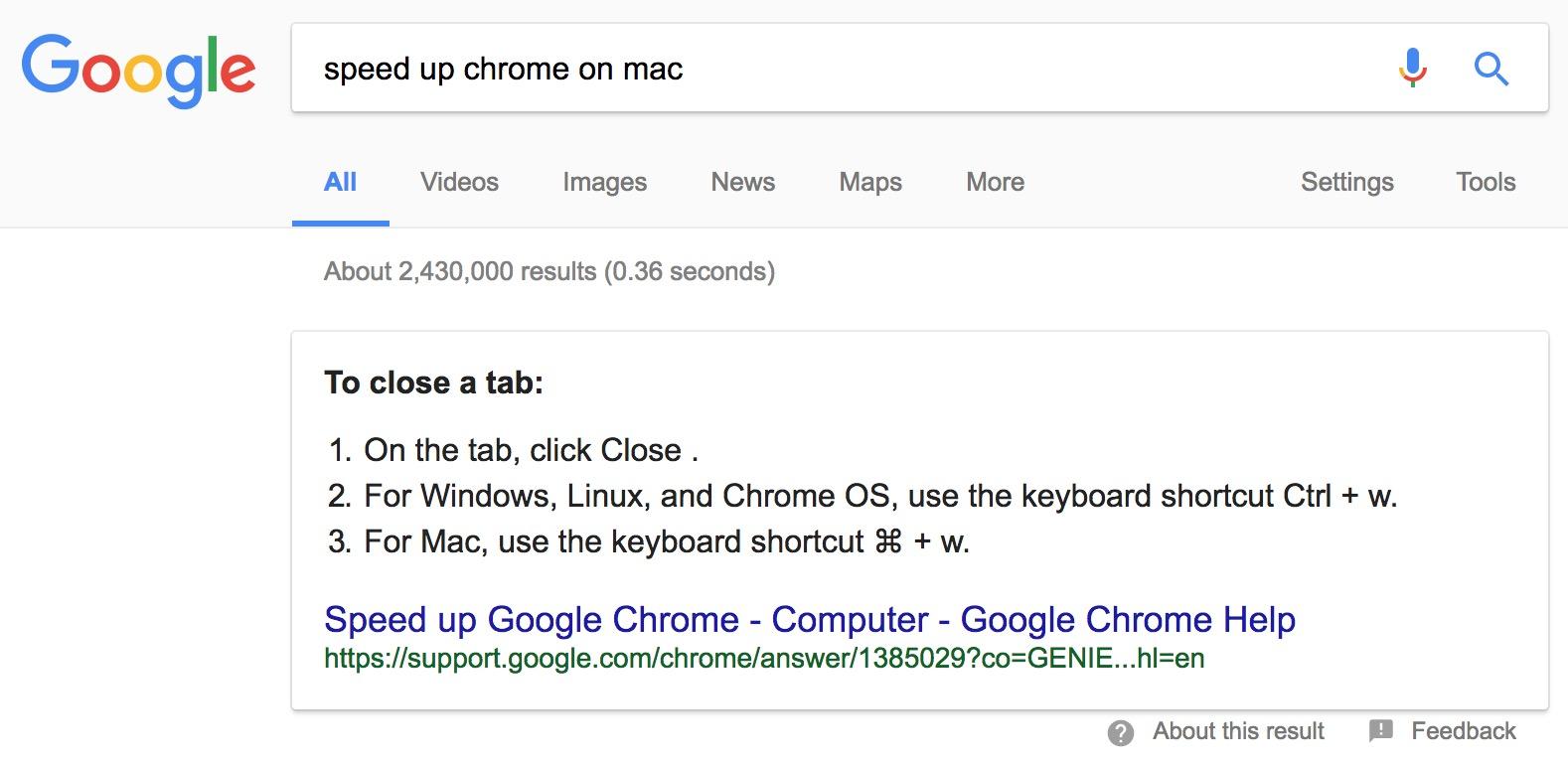
Task: Click the About 2,430,000 results count text
Action: (549, 271)
